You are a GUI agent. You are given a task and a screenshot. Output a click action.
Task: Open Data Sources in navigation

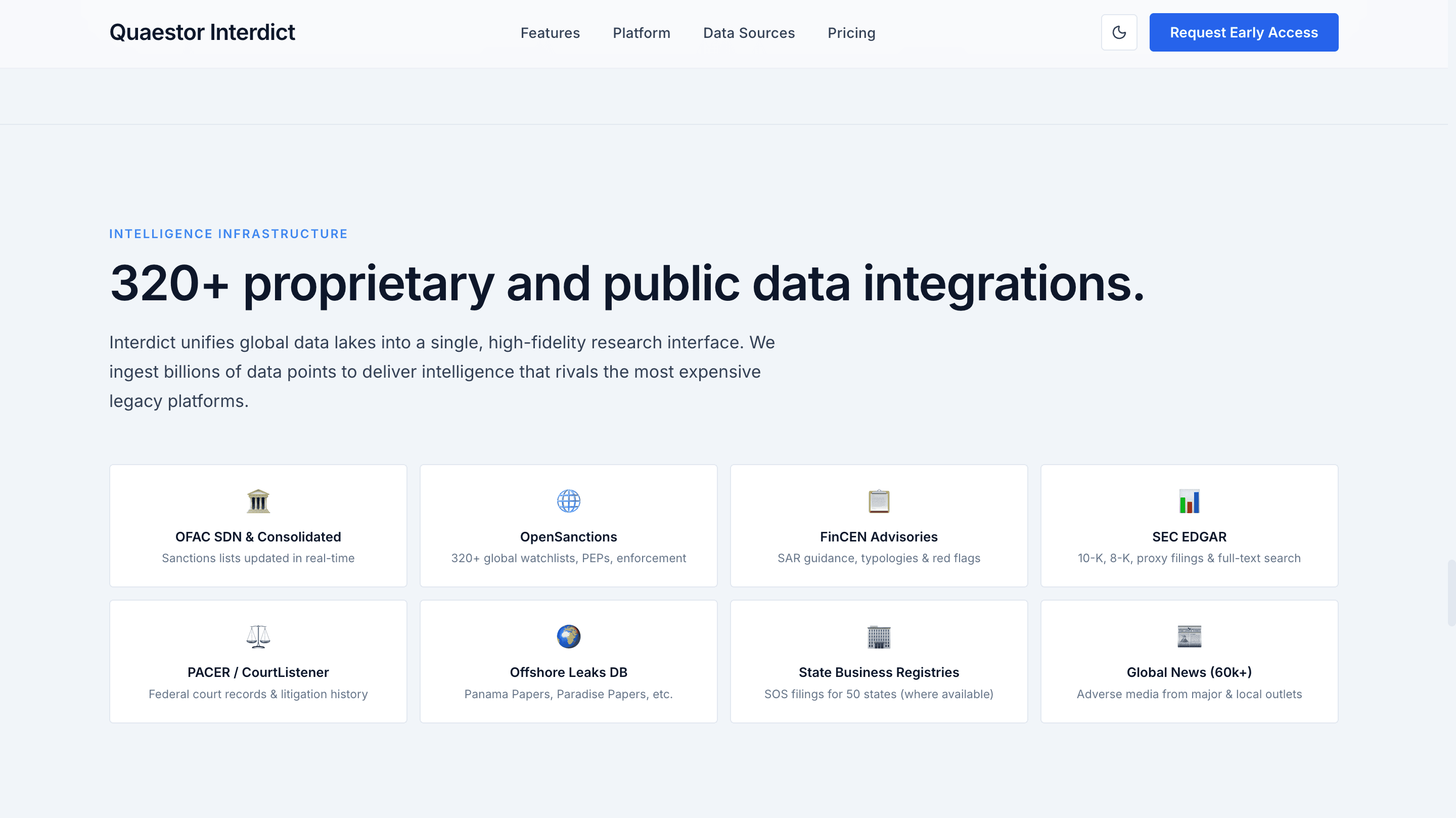748,33
